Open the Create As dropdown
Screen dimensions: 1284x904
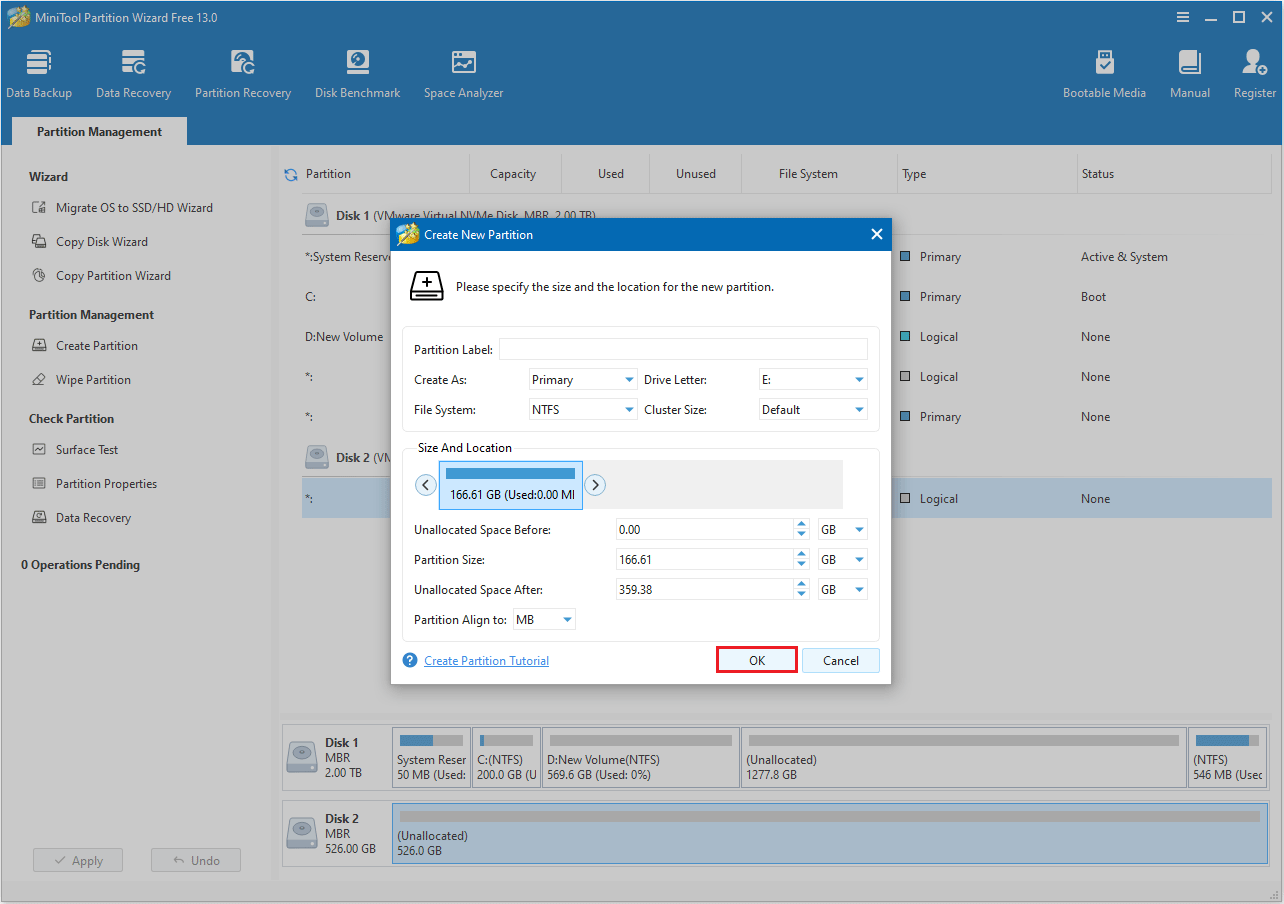click(583, 379)
